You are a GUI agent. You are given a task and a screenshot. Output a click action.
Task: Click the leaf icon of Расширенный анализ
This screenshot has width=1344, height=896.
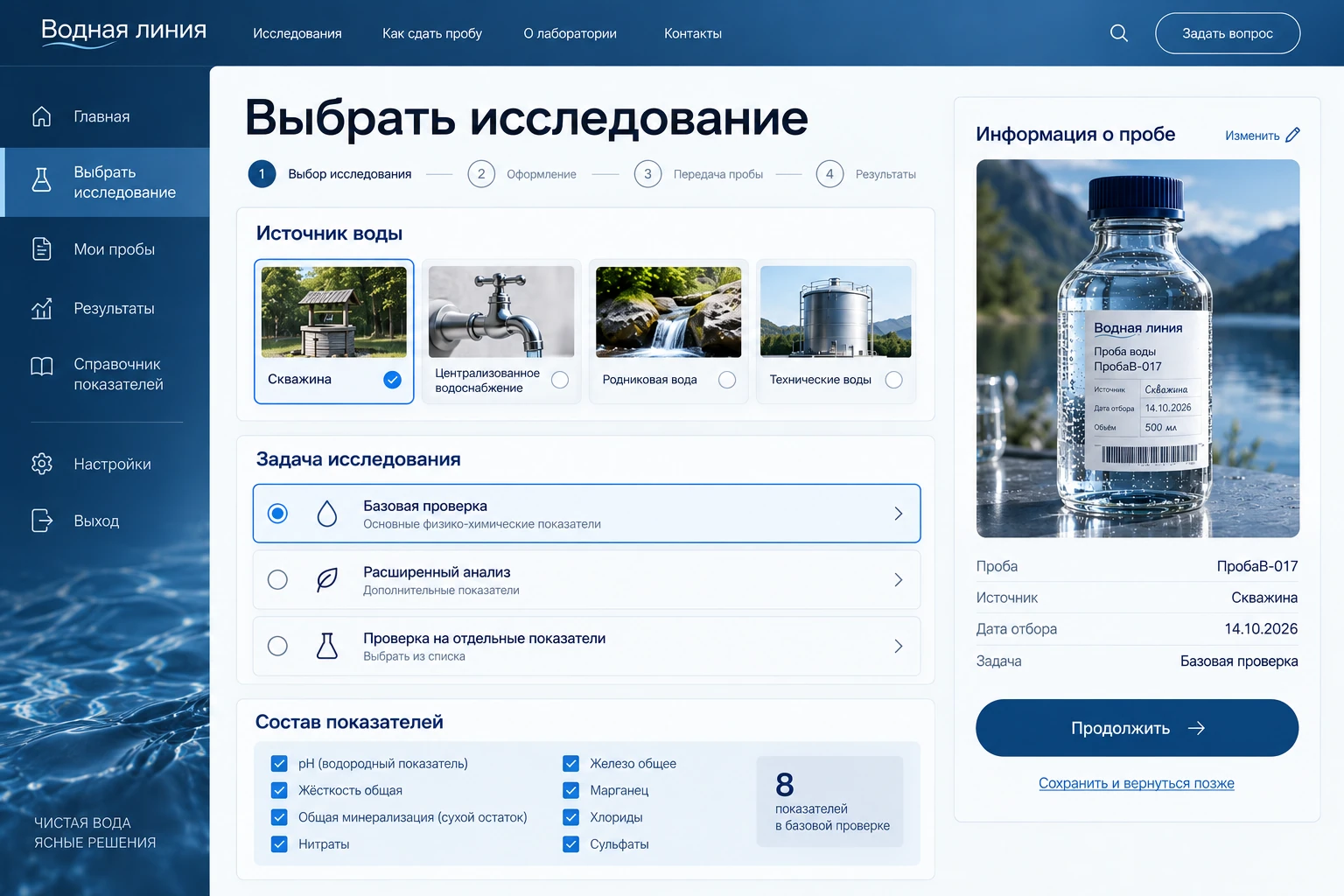(327, 580)
